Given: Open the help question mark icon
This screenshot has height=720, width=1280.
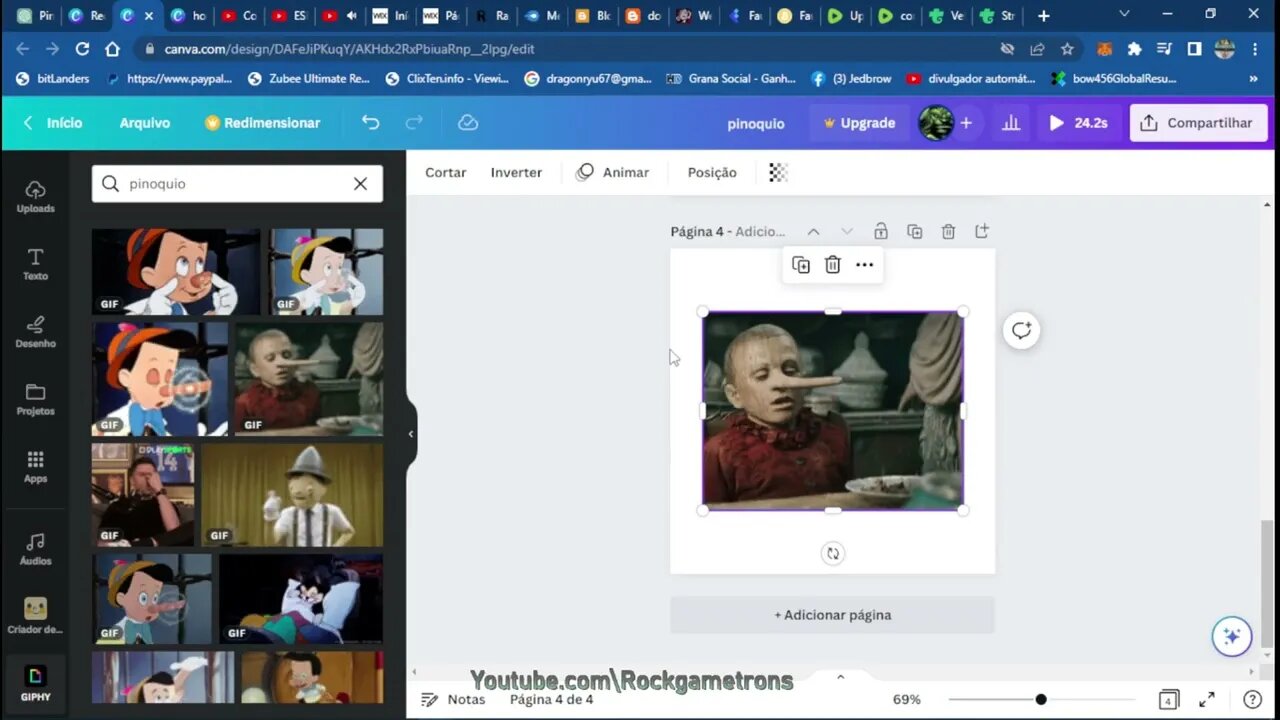Looking at the screenshot, I should [x=1252, y=700].
